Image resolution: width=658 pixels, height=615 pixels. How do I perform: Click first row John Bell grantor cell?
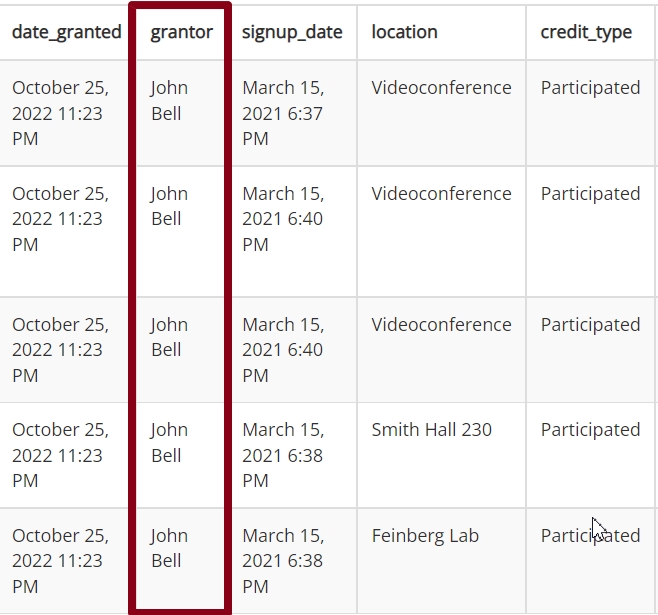pos(169,101)
